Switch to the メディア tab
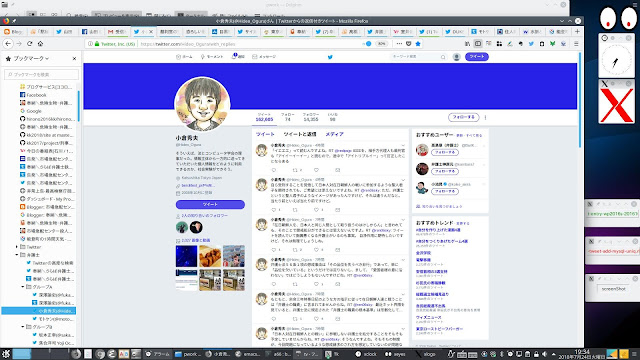The image size is (640, 360). click(x=334, y=134)
